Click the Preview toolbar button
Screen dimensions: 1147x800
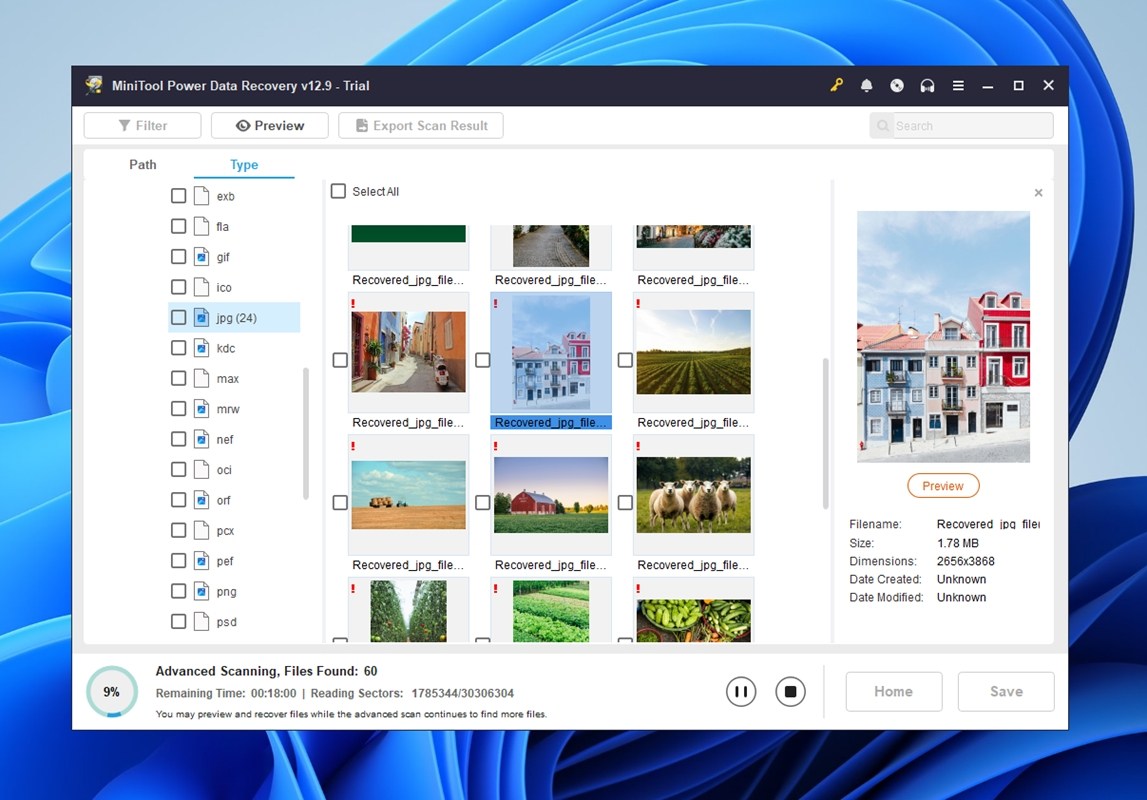pyautogui.click(x=270, y=126)
